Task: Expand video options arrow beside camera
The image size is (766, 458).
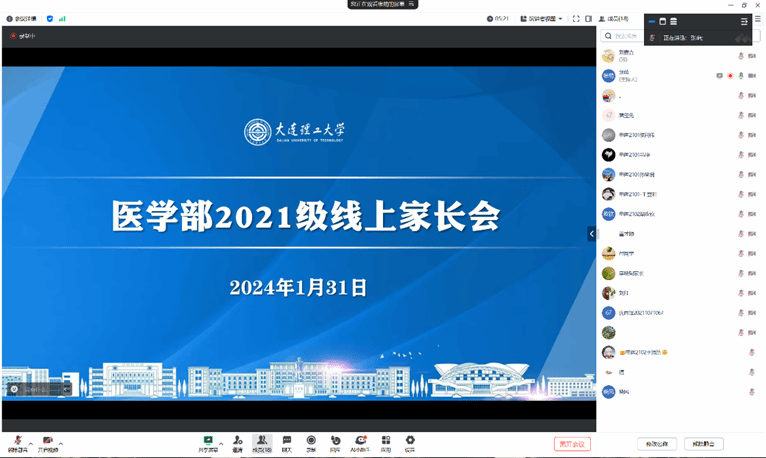Action: coord(61,443)
